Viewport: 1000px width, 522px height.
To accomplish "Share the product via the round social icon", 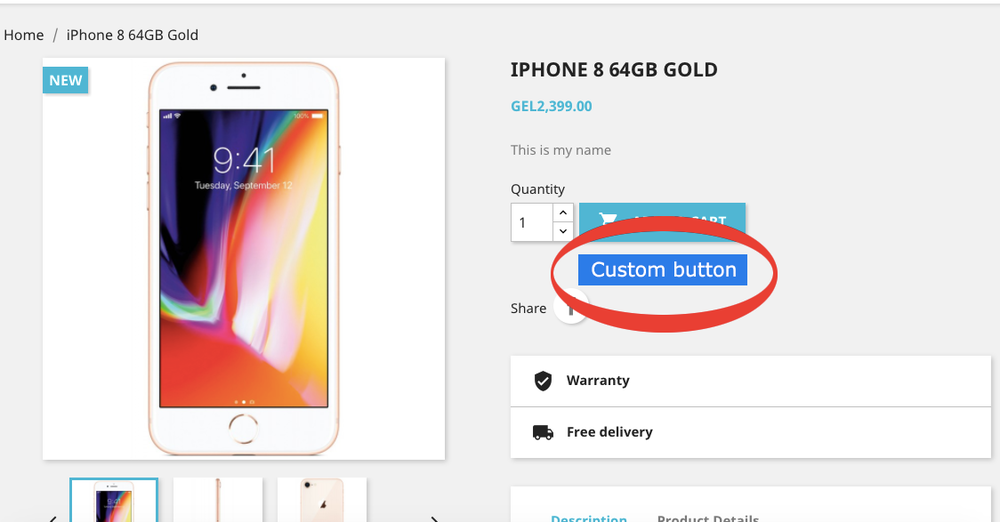I will click(x=570, y=309).
